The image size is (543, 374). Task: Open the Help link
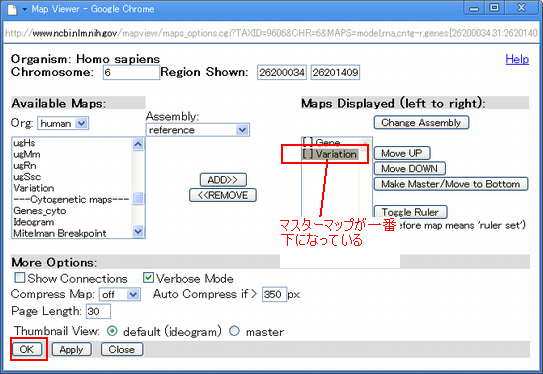coord(517,59)
